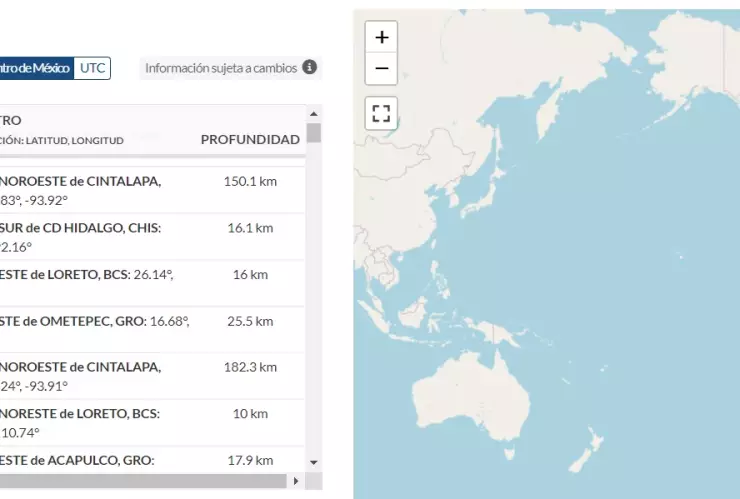Click the table's scroll up arrow

[314, 112]
